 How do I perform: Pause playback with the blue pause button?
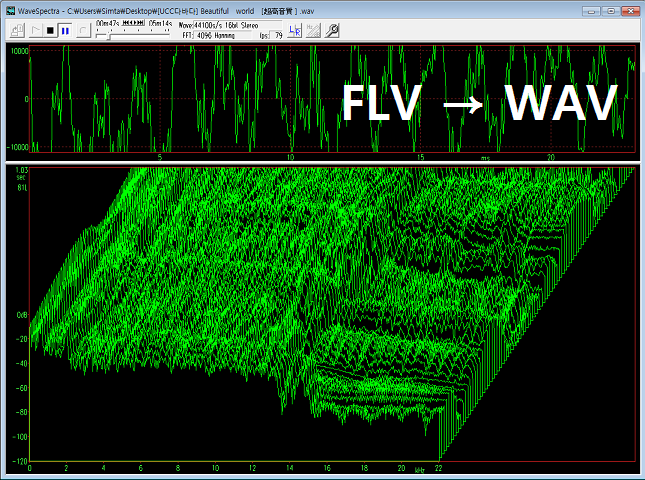65,30
